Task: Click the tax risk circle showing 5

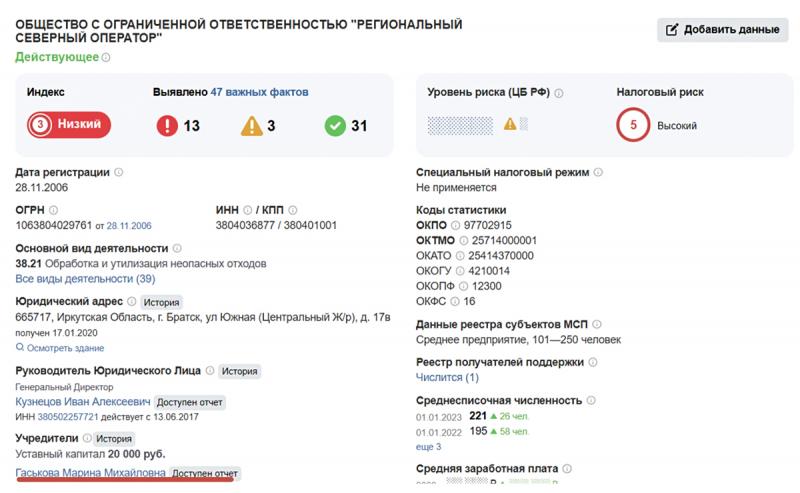Action: [632, 126]
